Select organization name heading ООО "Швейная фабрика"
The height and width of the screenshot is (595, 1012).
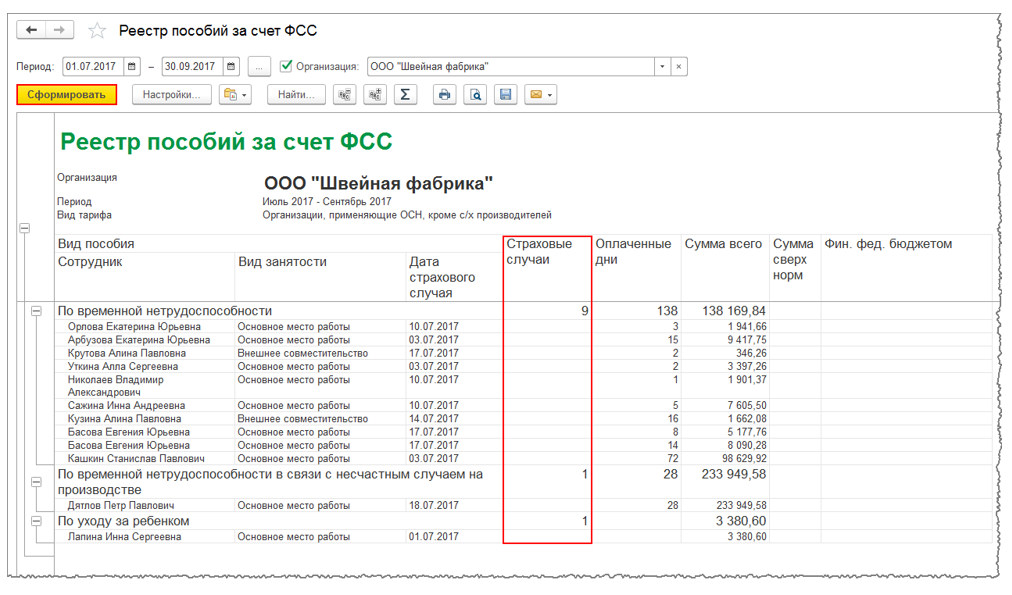pos(378,183)
